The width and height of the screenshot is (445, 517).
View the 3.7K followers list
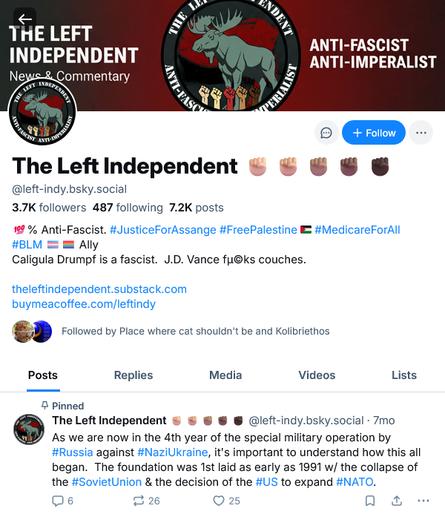coord(49,207)
